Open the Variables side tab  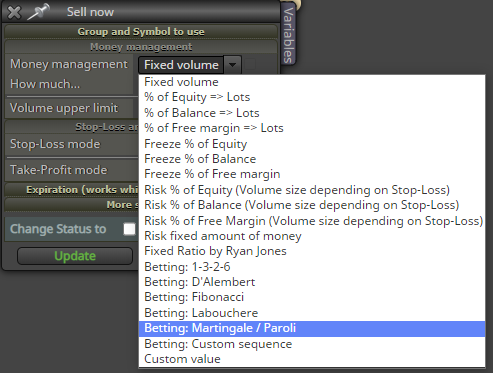point(288,35)
